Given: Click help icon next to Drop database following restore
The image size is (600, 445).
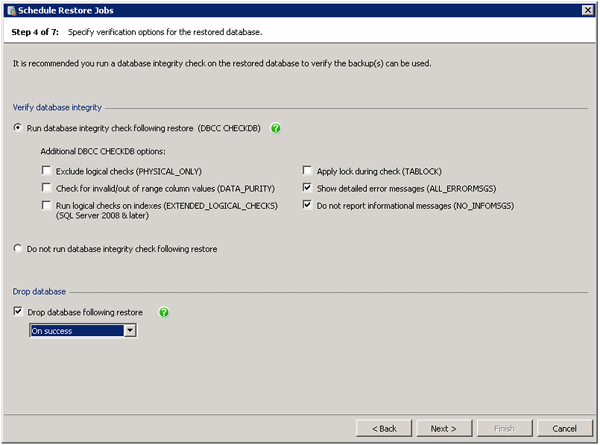Looking at the screenshot, I should [x=164, y=312].
